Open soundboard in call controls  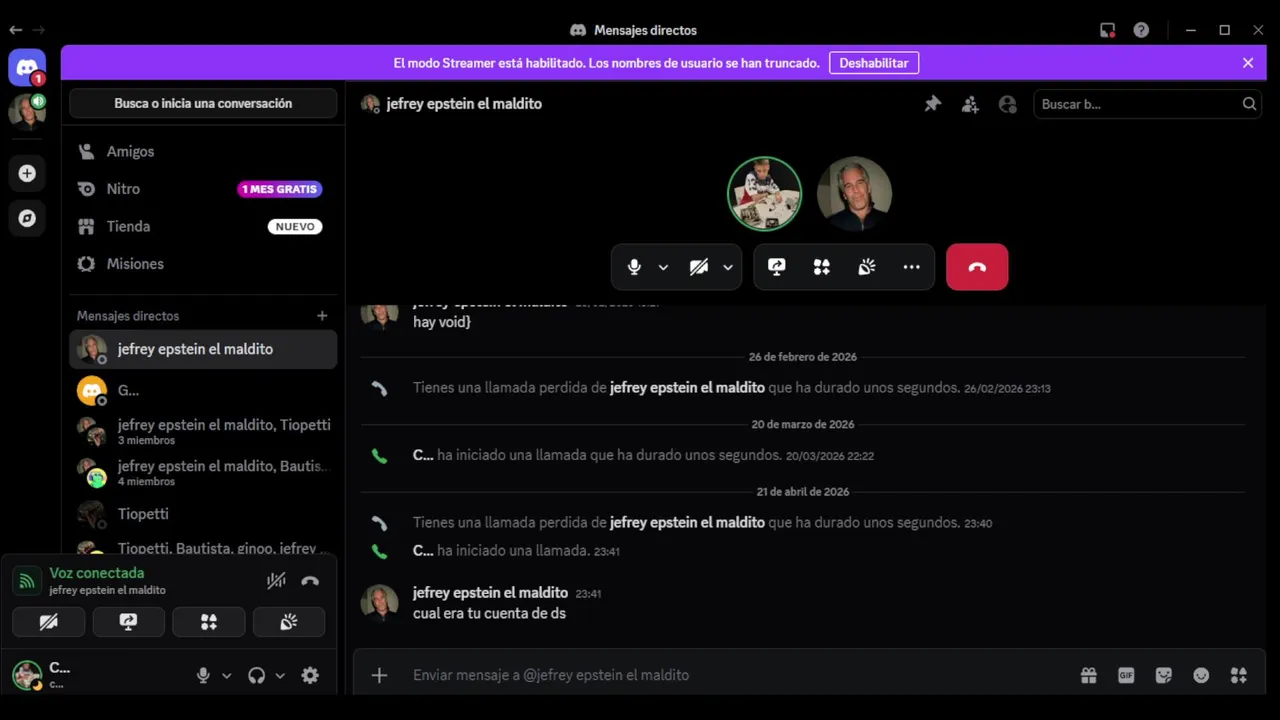pos(867,267)
